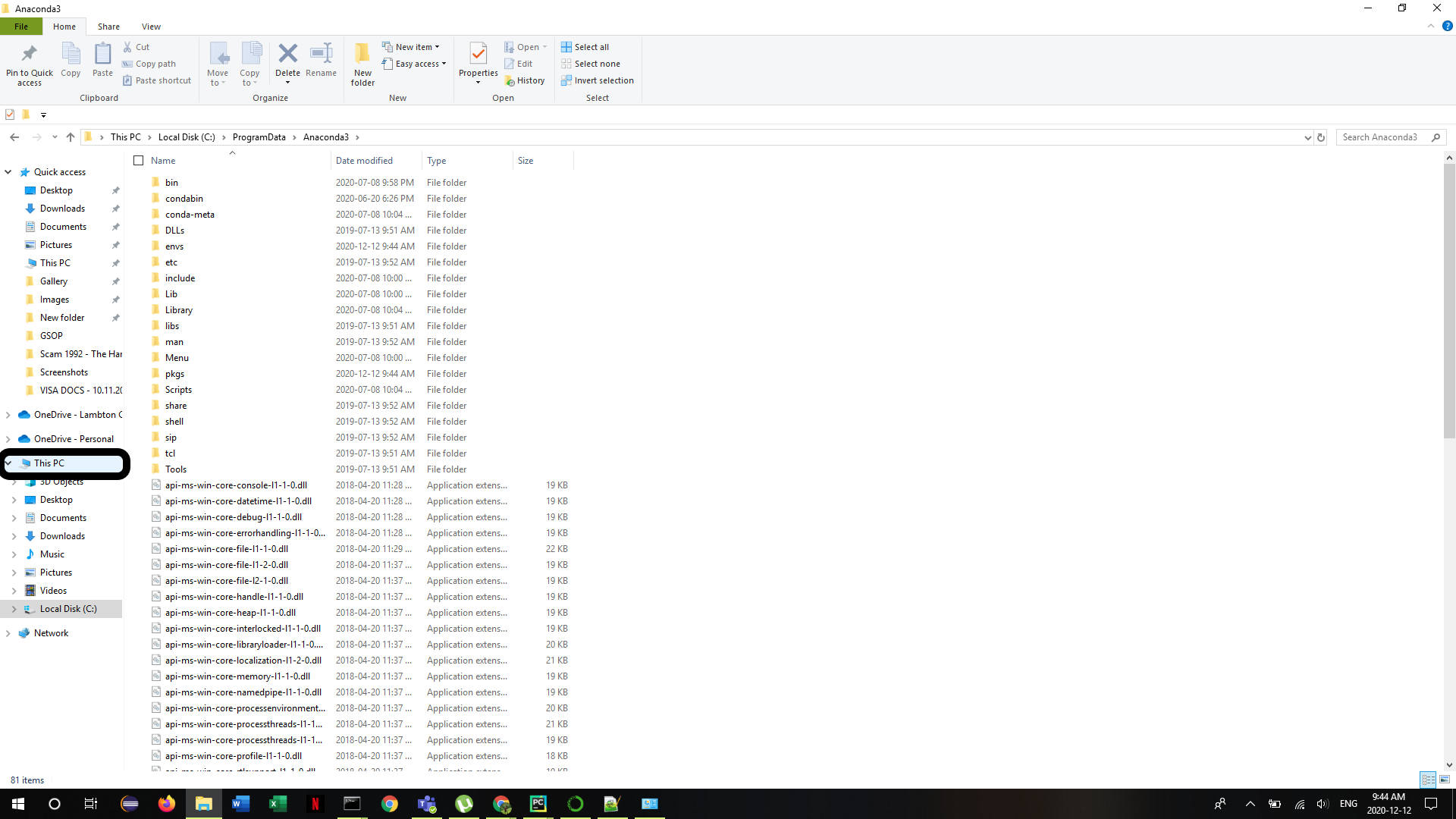Create a New folder from ribbon
Viewport: 1456px width, 819px height.
point(362,64)
